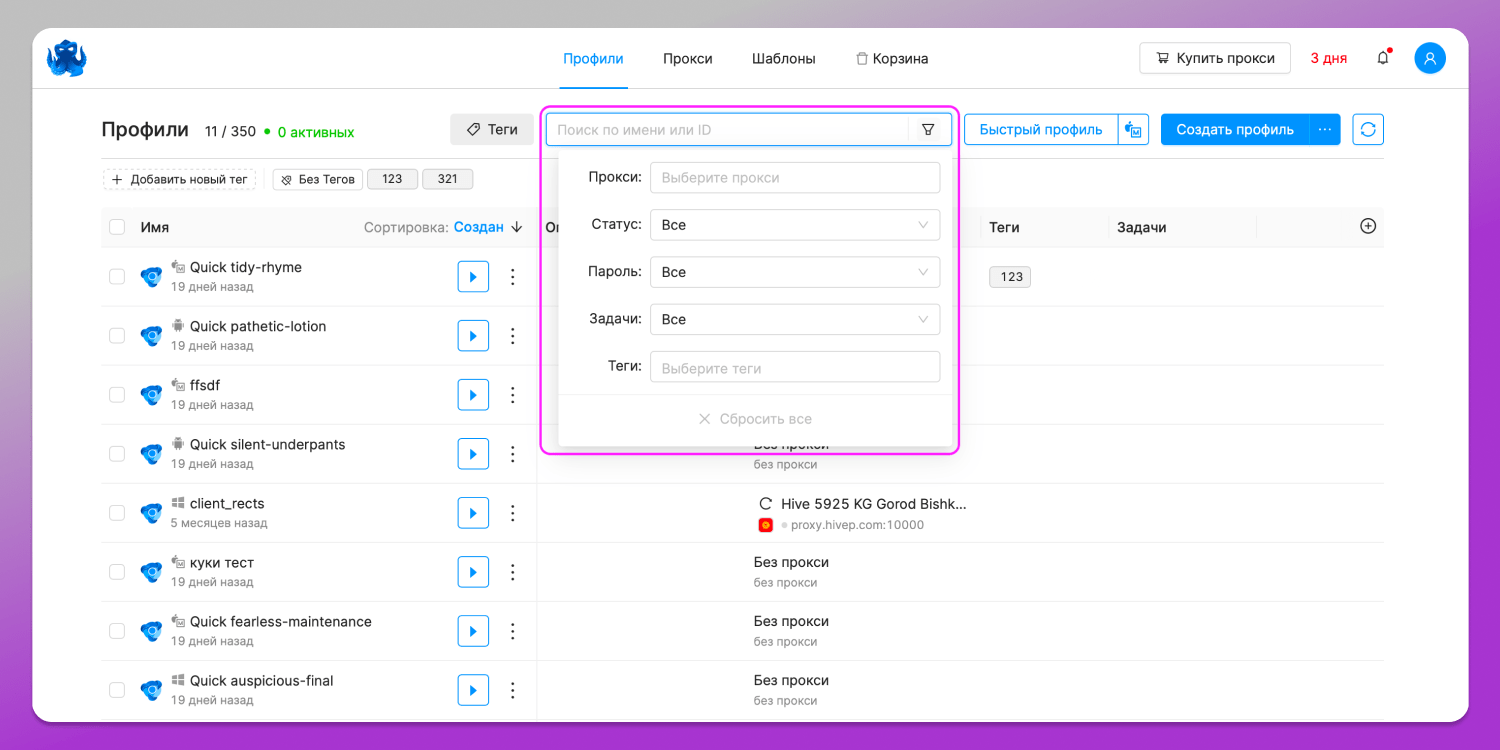Viewport: 1500px width, 750px height.
Task: Switch to the Профили tab
Action: click(x=593, y=58)
